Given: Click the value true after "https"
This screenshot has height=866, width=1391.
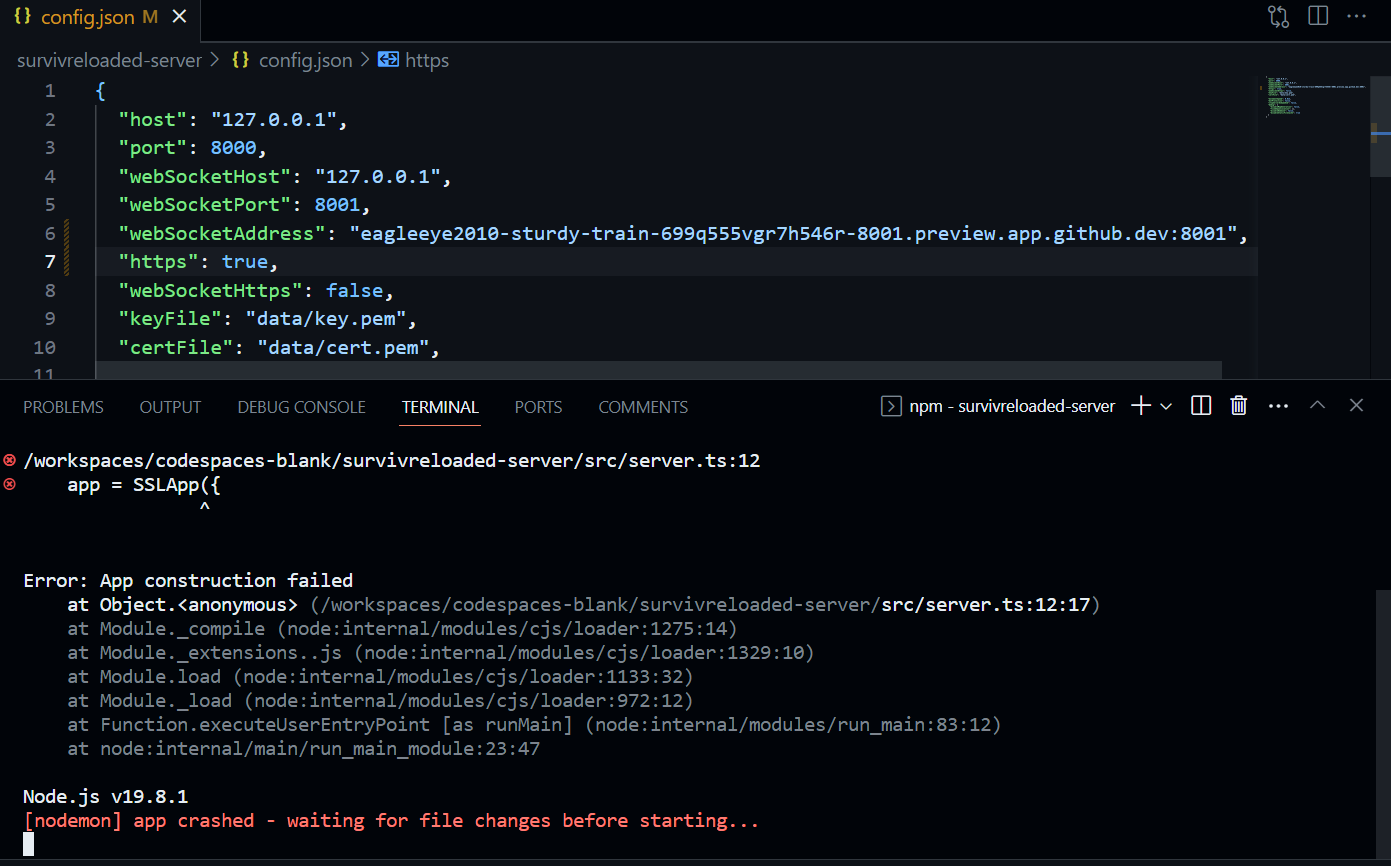Looking at the screenshot, I should point(245,262).
